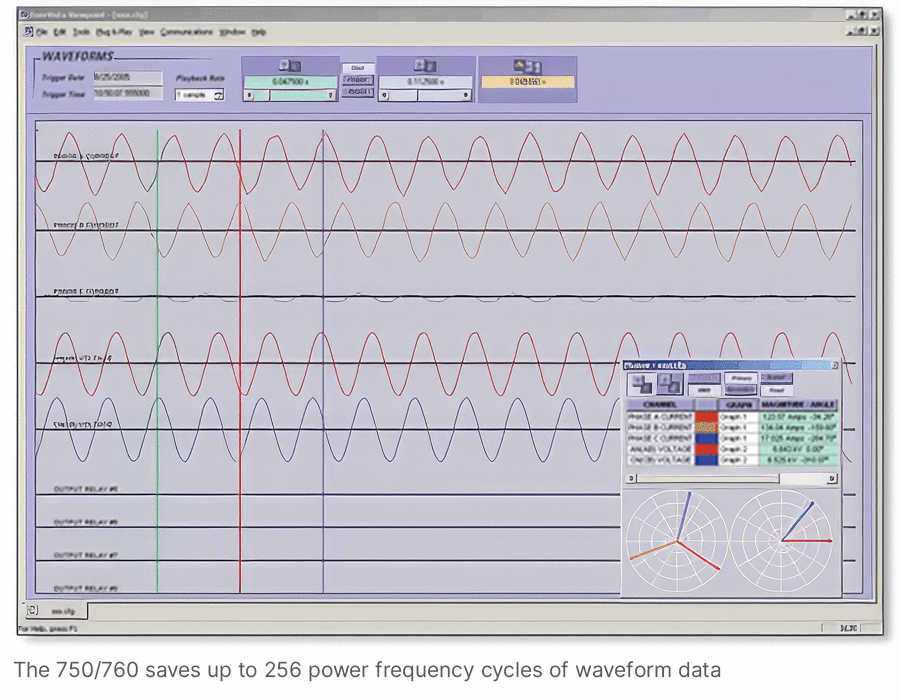Open the View menu
This screenshot has width=900, height=700.
146,32
